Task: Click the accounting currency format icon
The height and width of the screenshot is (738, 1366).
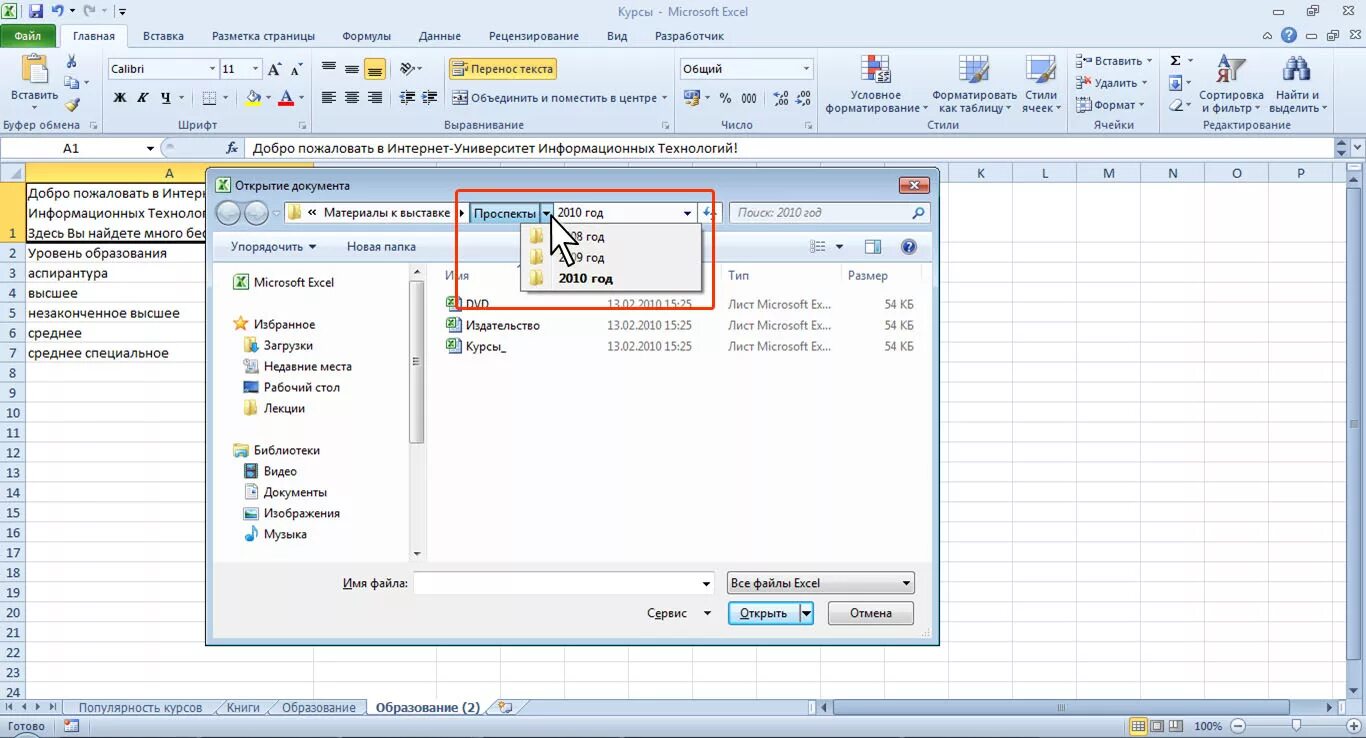Action: tap(692, 98)
